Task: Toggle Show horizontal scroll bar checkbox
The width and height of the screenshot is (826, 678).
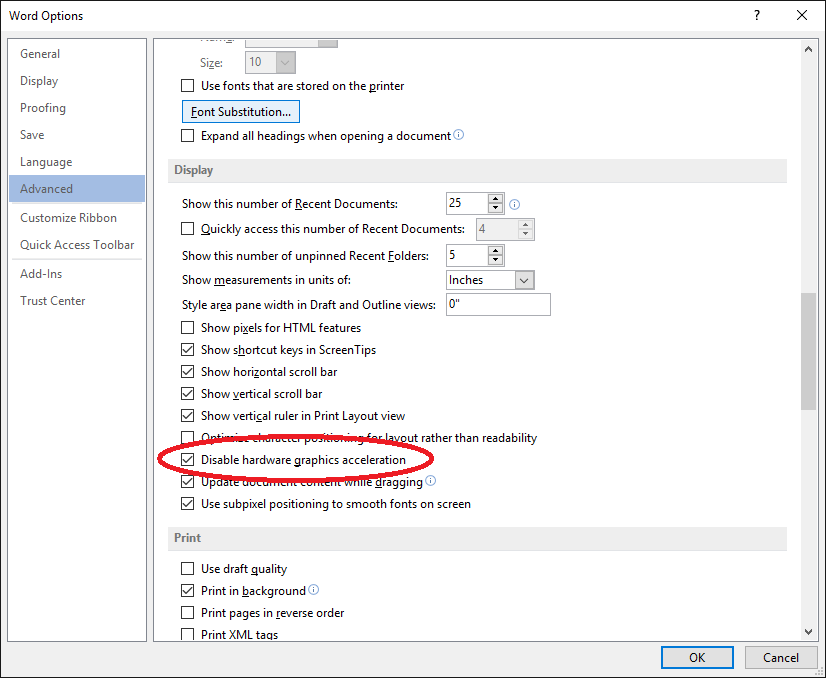Action: [x=188, y=371]
